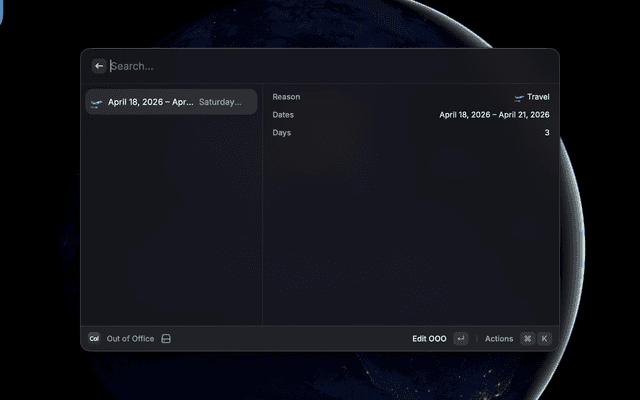Focus the Search input field

(300, 66)
